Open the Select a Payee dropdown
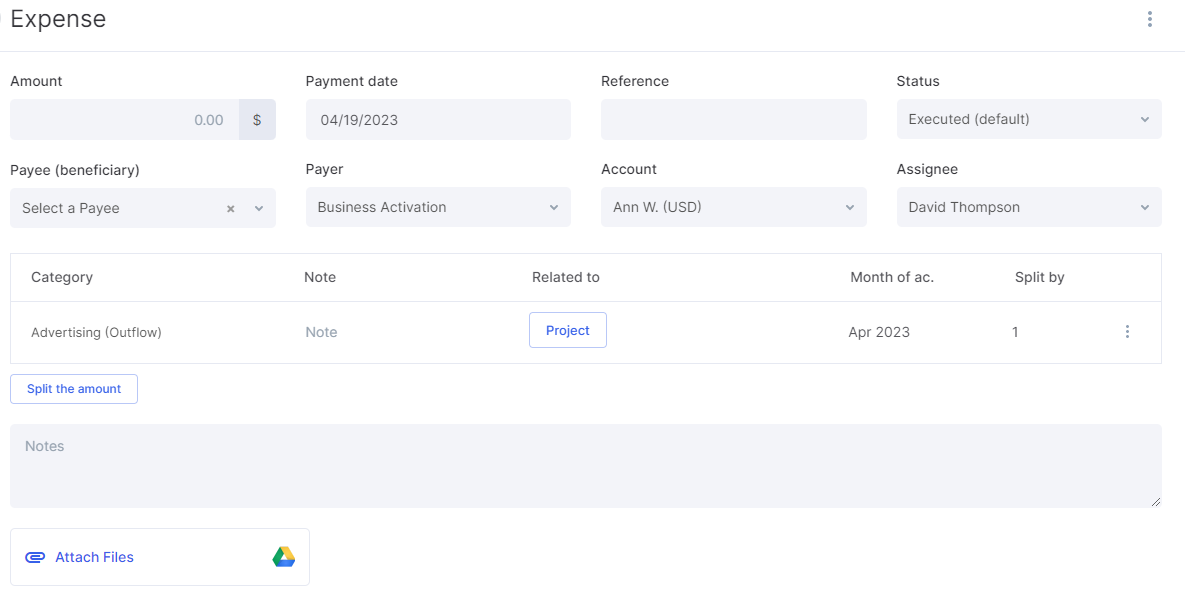 (x=120, y=208)
